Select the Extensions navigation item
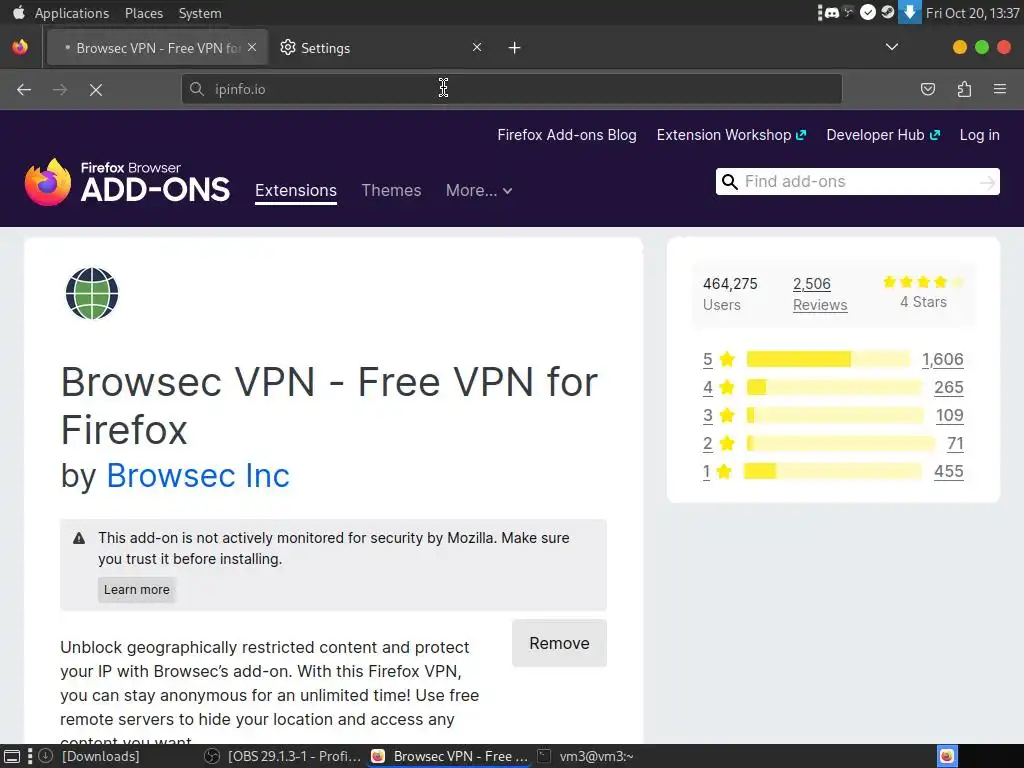The width and height of the screenshot is (1024, 768). click(x=296, y=191)
